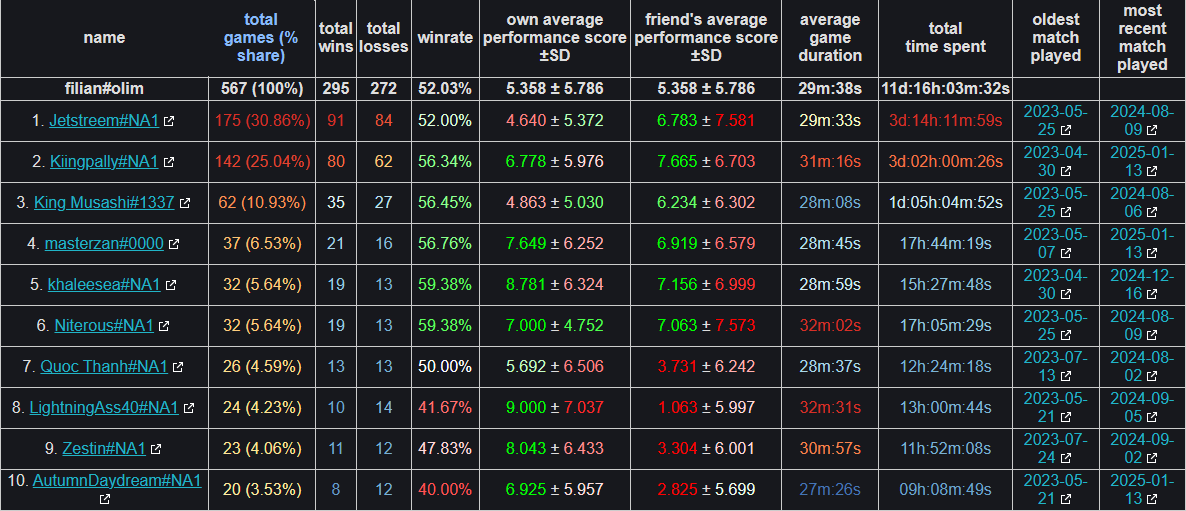
Task: Open Niterous#NA1 profile link
Action: [104, 326]
